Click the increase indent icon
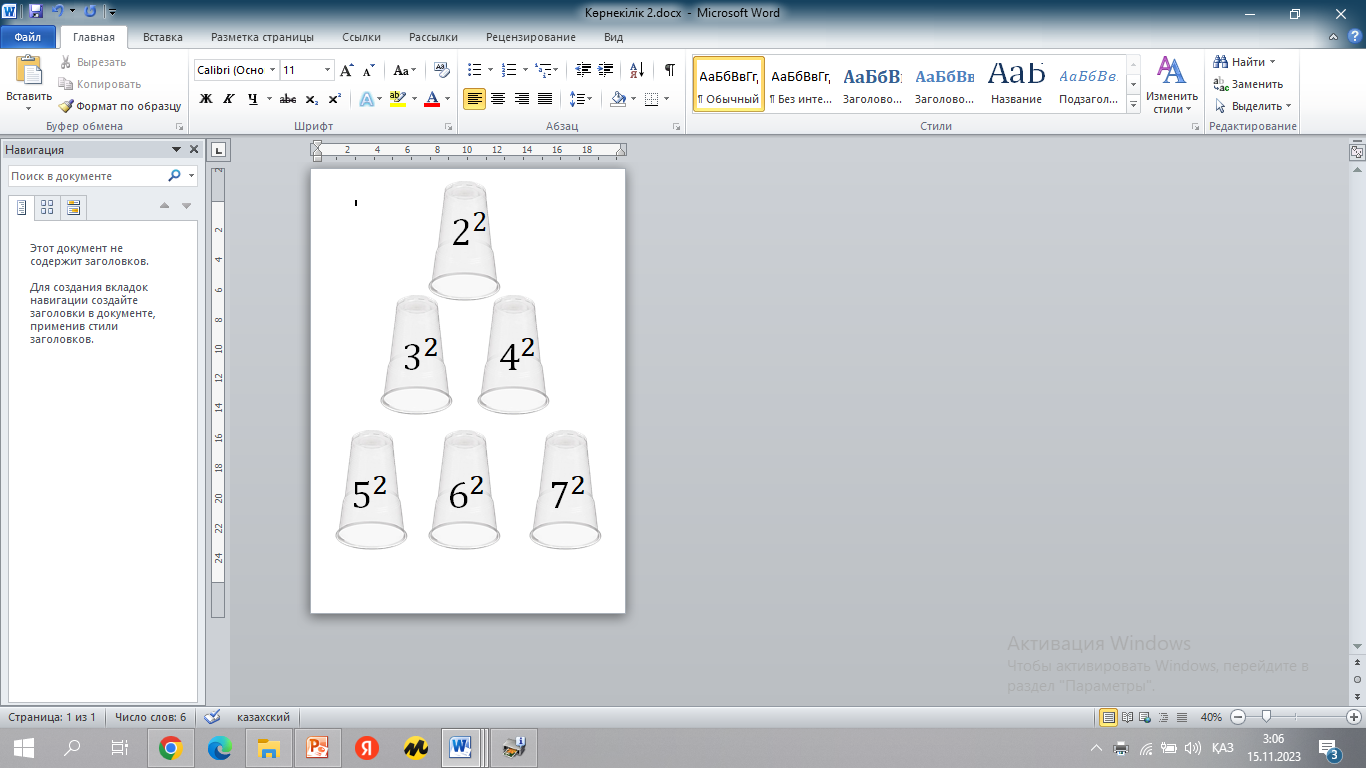 pos(604,70)
